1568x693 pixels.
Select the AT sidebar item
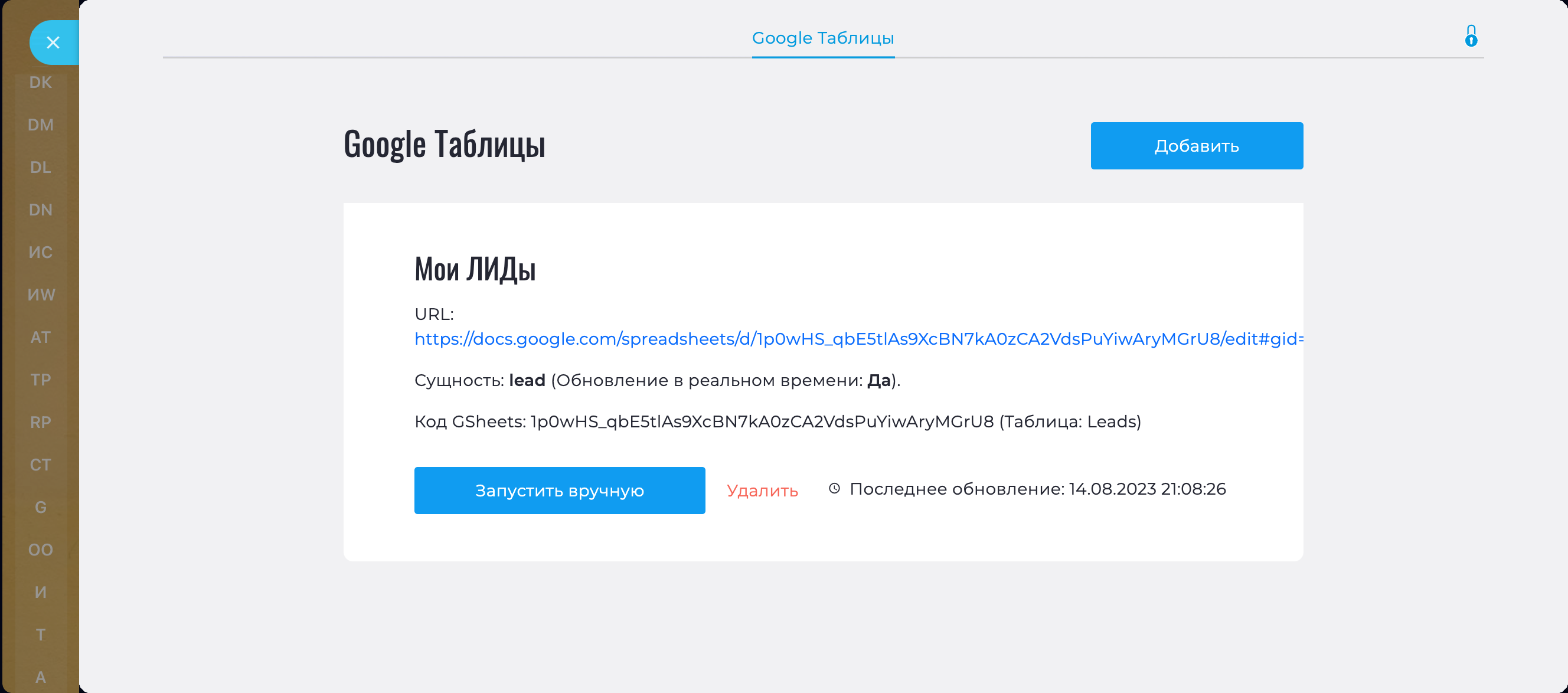[x=41, y=338]
